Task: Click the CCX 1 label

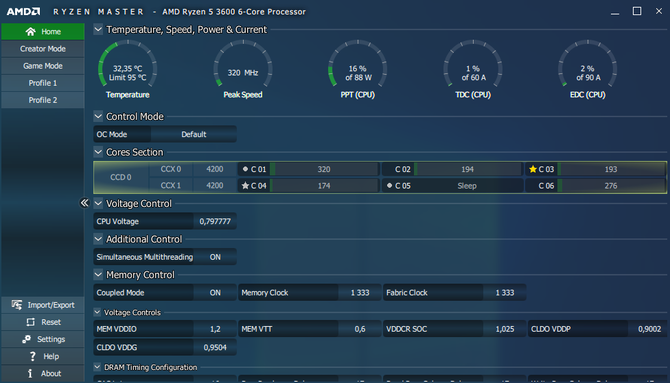Action: [170, 186]
